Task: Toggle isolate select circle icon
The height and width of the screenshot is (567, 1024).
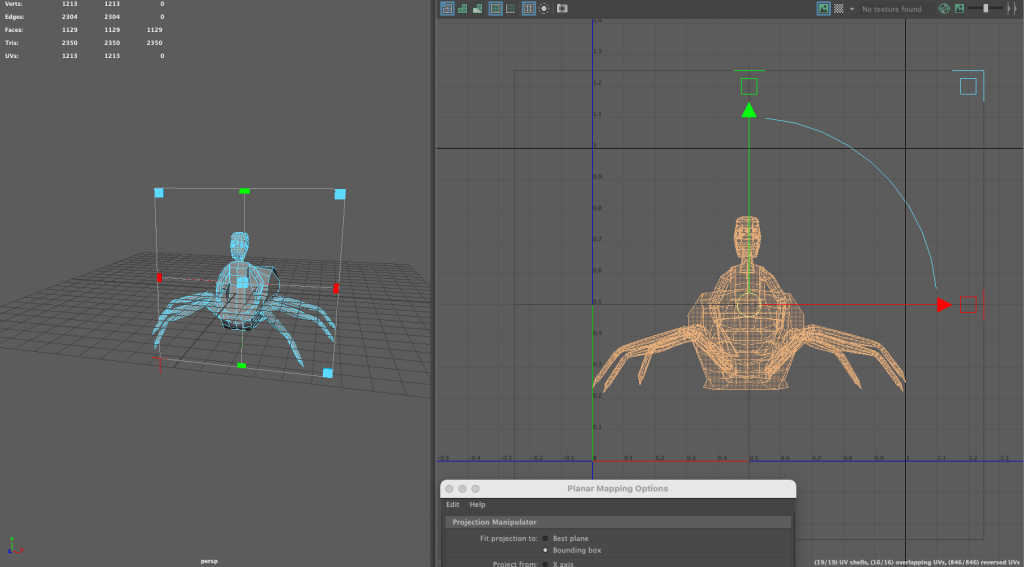Action: [x=544, y=8]
